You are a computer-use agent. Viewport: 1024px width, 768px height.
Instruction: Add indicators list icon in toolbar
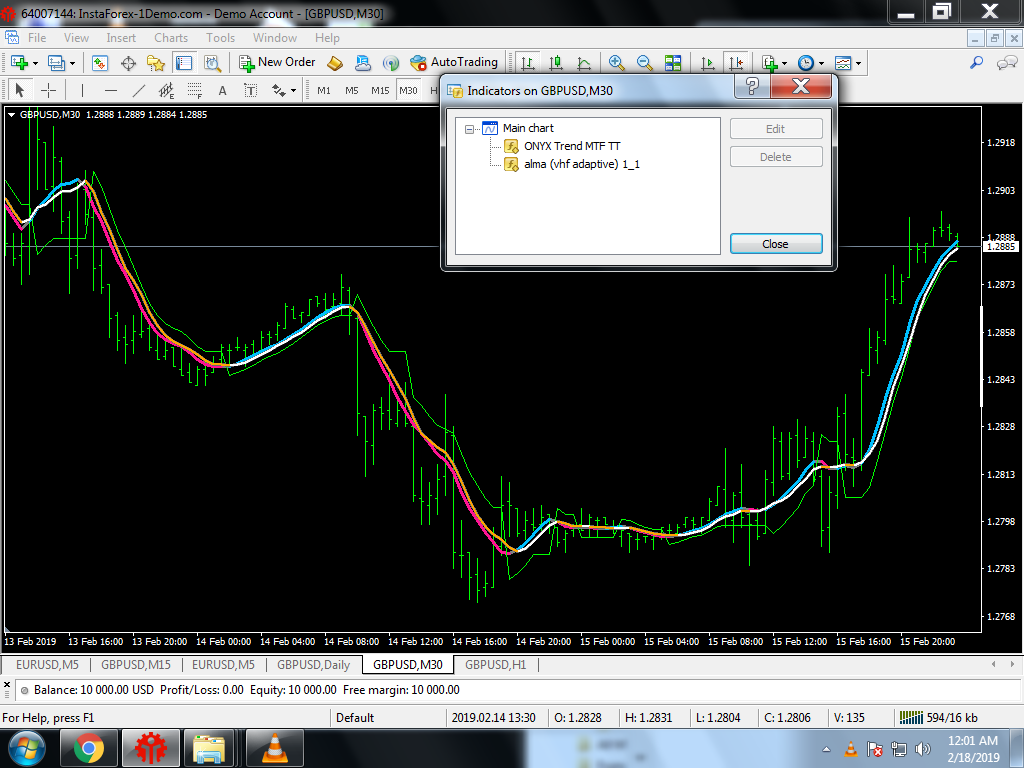click(x=770, y=63)
